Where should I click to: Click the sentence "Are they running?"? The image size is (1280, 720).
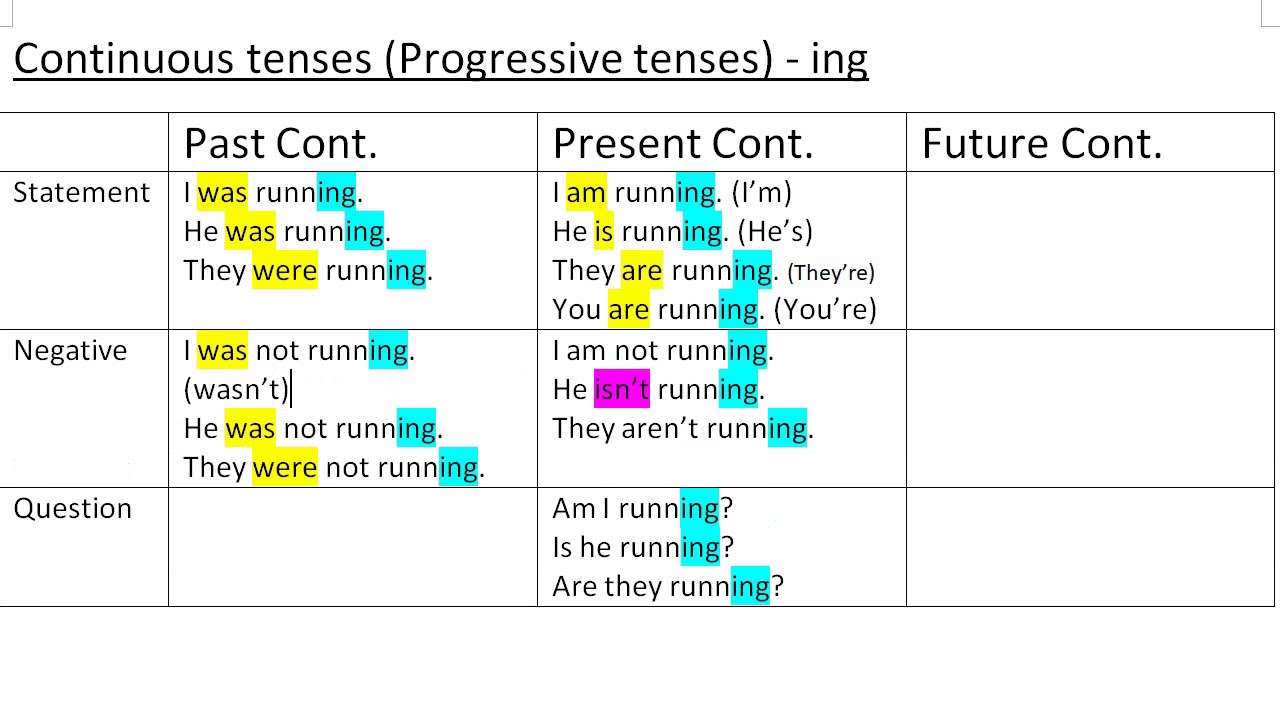point(667,587)
